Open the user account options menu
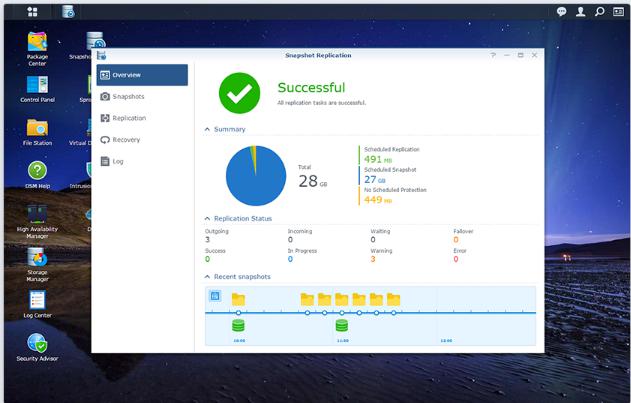The height and width of the screenshot is (403, 631). 581,12
